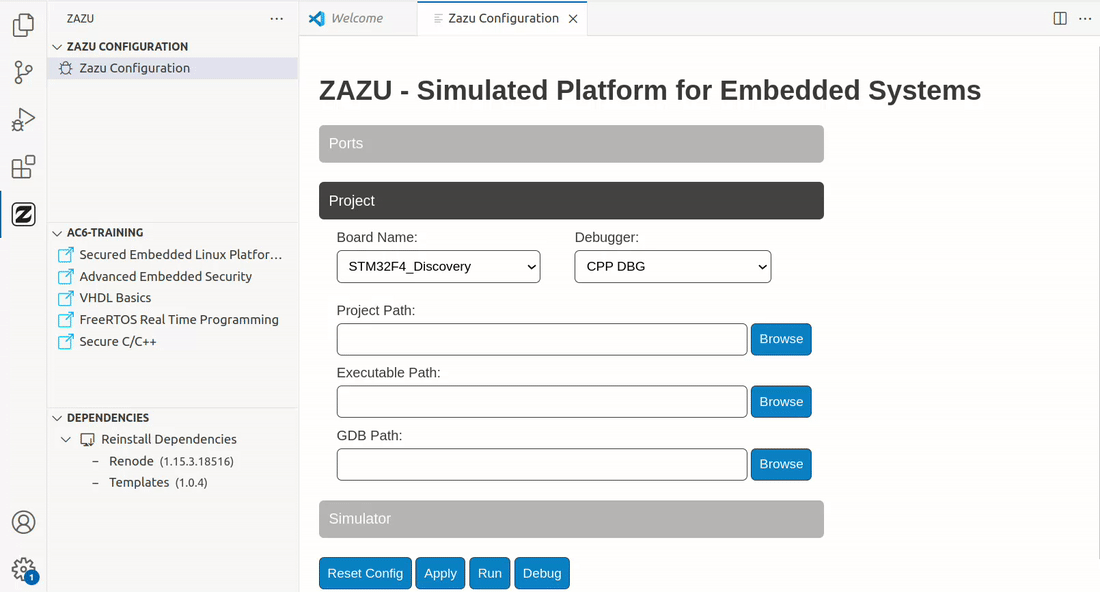Click the Apply button
Viewport: 1100px width, 592px height.
click(440, 573)
